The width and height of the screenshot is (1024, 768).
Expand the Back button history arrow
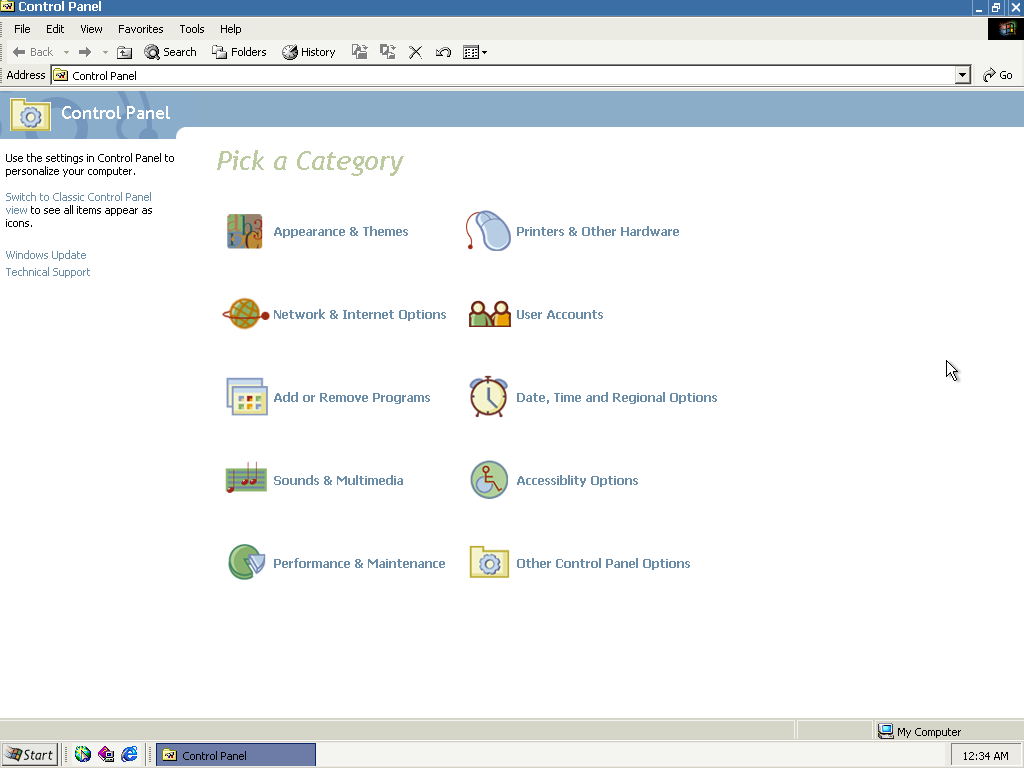click(66, 52)
